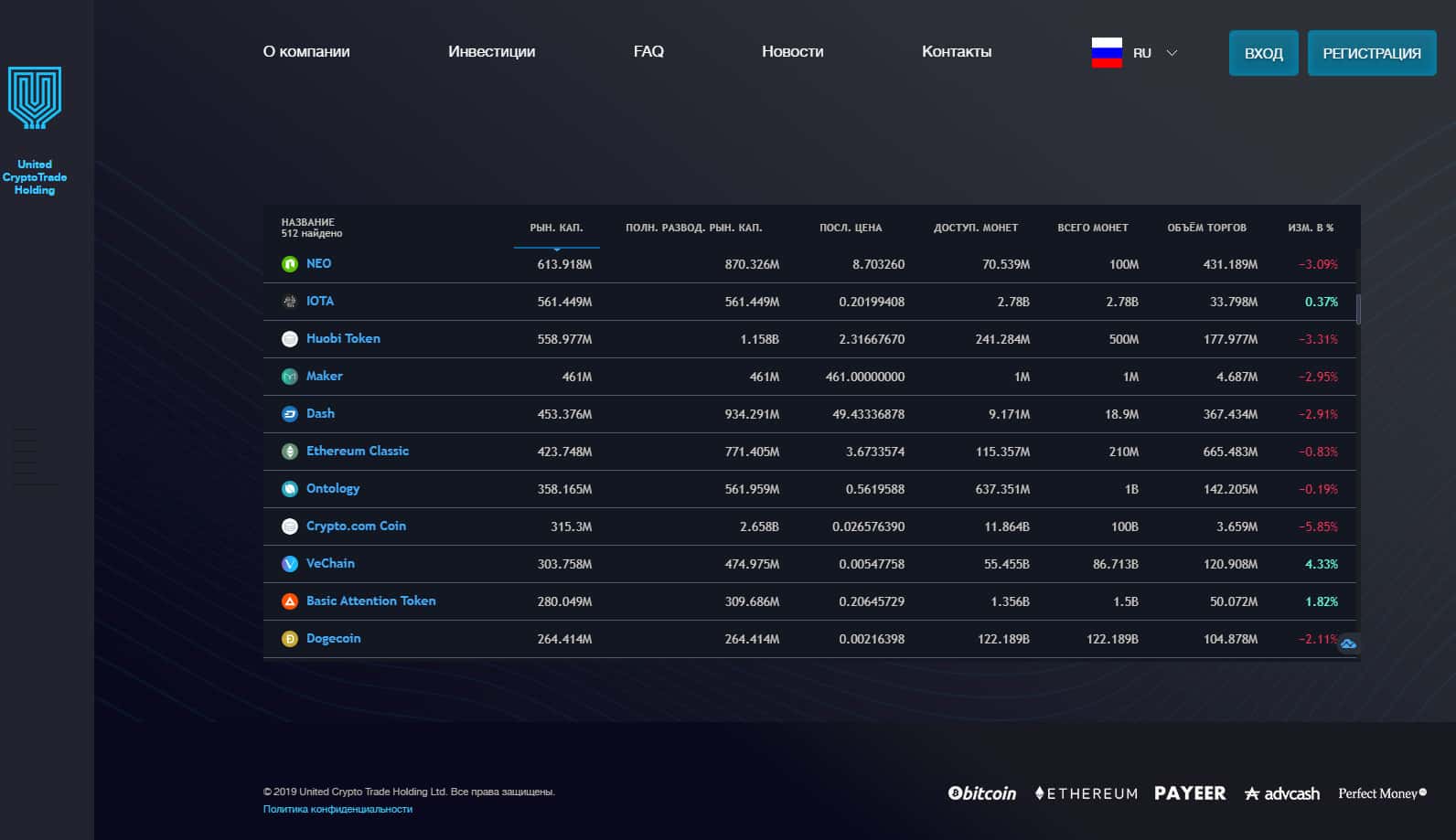Open the Basic Attention Token link

(x=371, y=601)
